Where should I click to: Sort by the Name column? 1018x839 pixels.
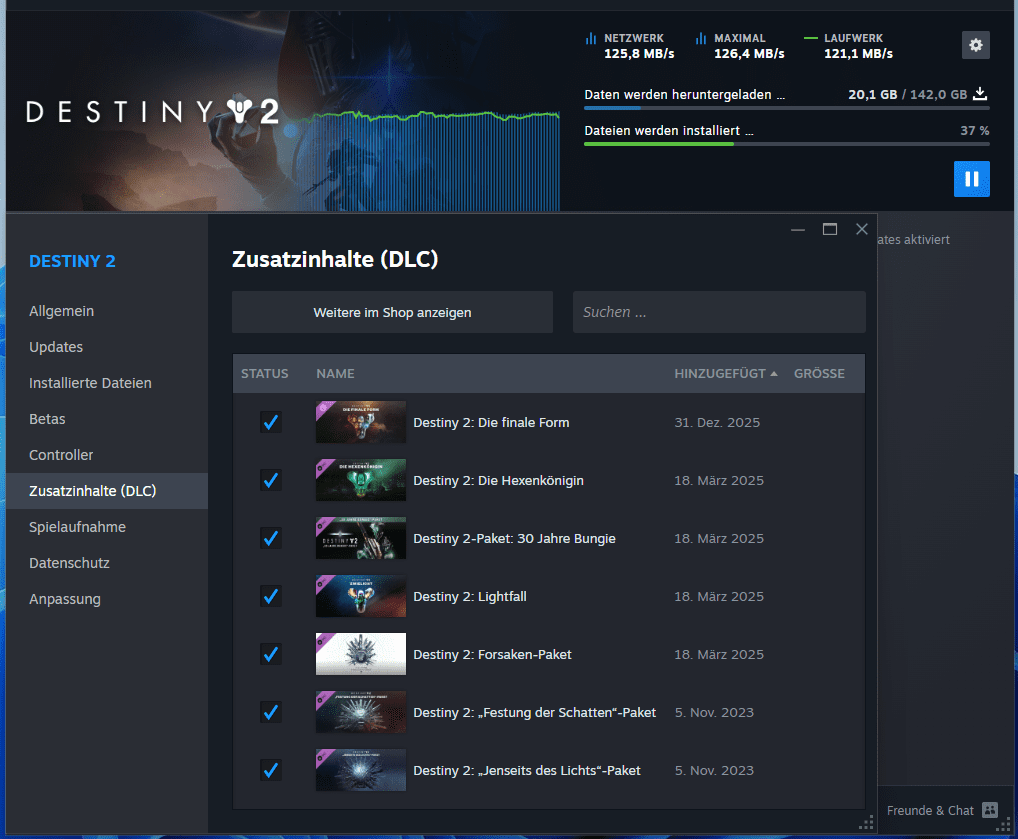335,373
